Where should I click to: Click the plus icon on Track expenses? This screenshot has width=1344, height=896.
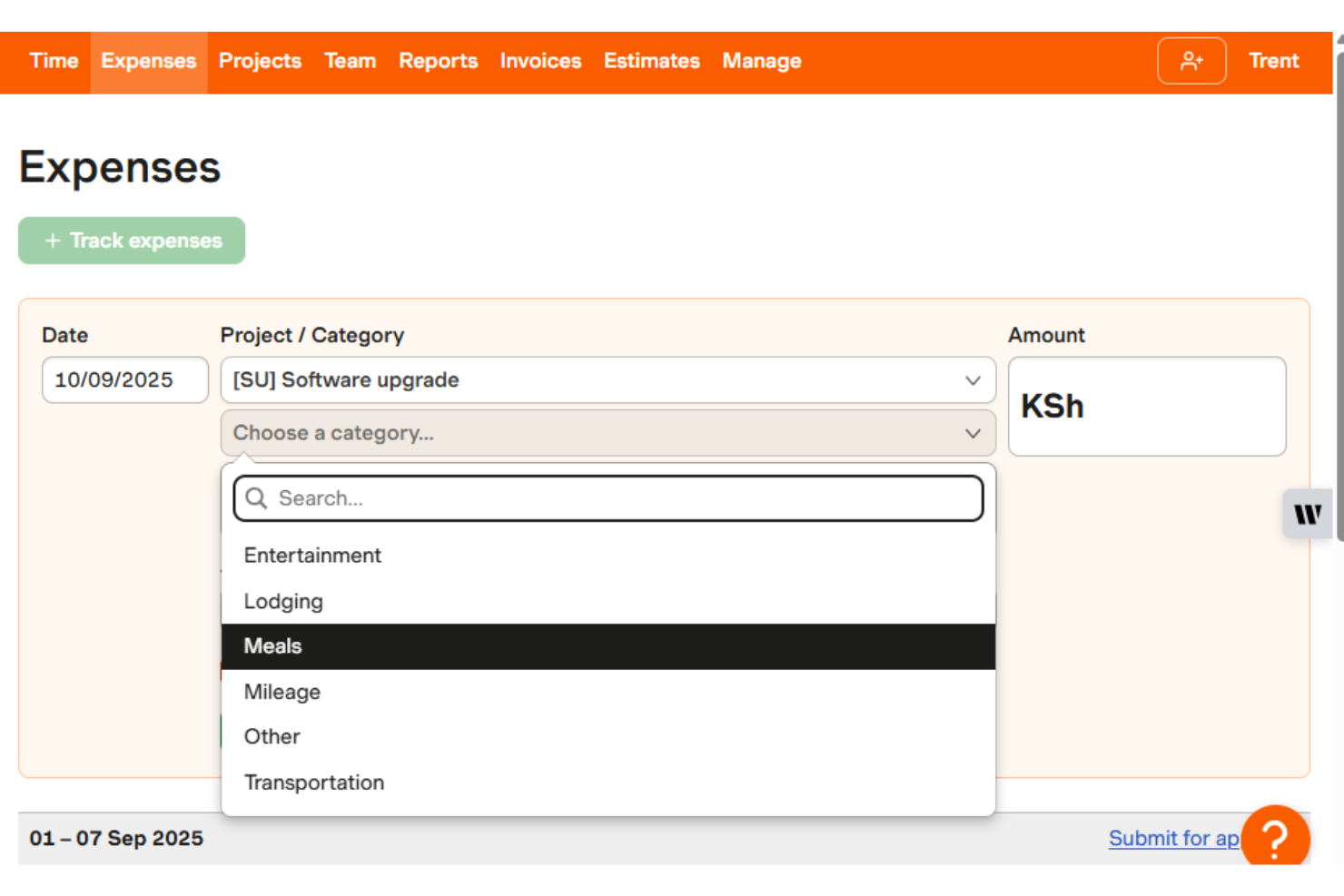tap(51, 241)
